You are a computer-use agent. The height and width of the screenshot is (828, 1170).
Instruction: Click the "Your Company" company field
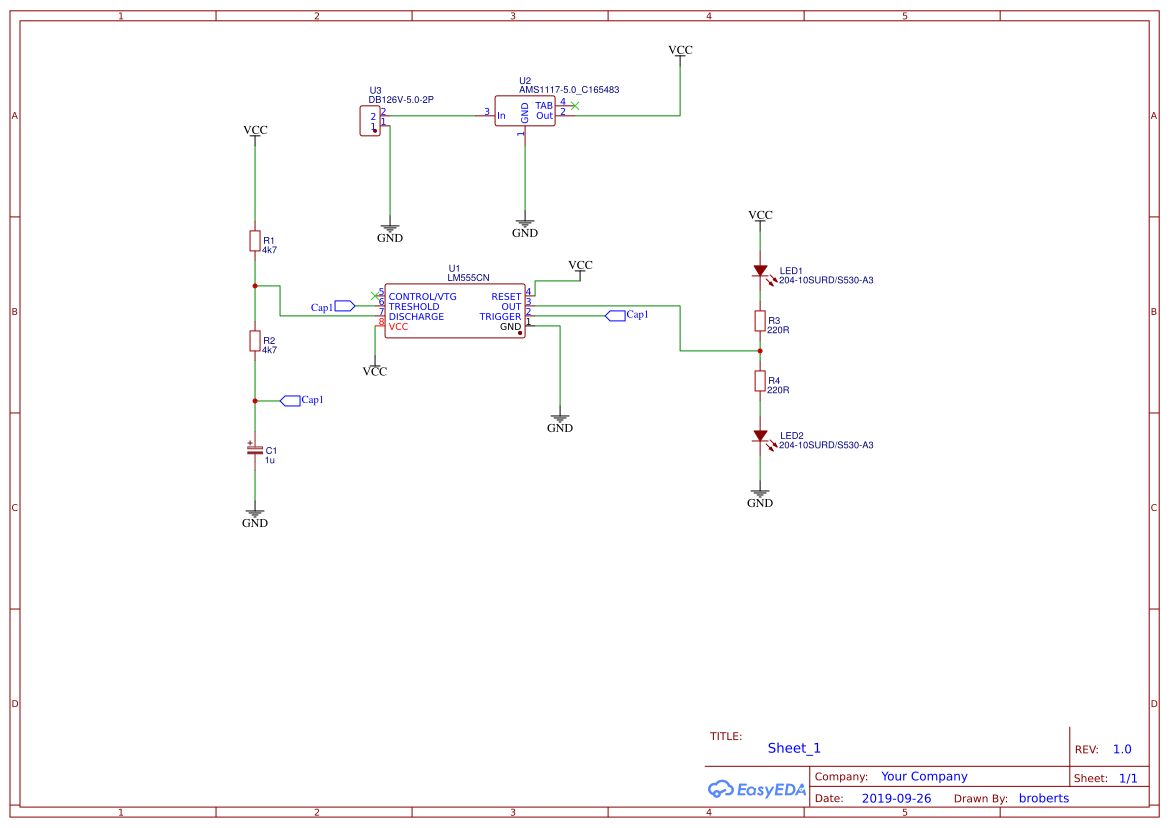(924, 777)
